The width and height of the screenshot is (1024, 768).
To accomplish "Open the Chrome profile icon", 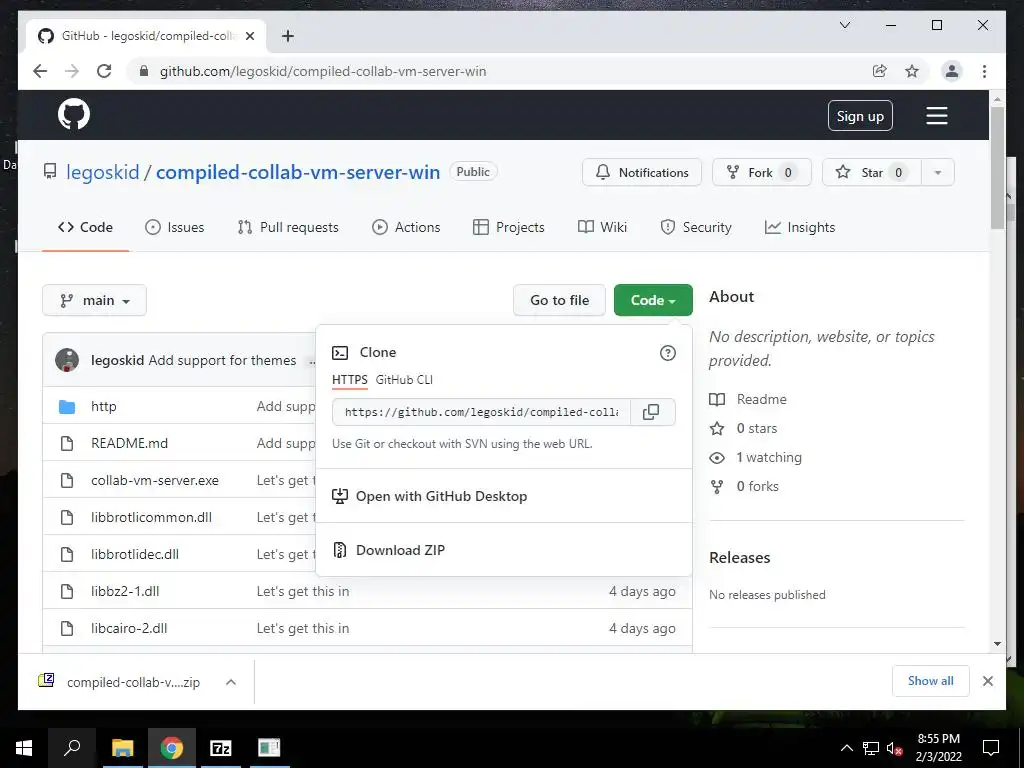I will tap(952, 71).
